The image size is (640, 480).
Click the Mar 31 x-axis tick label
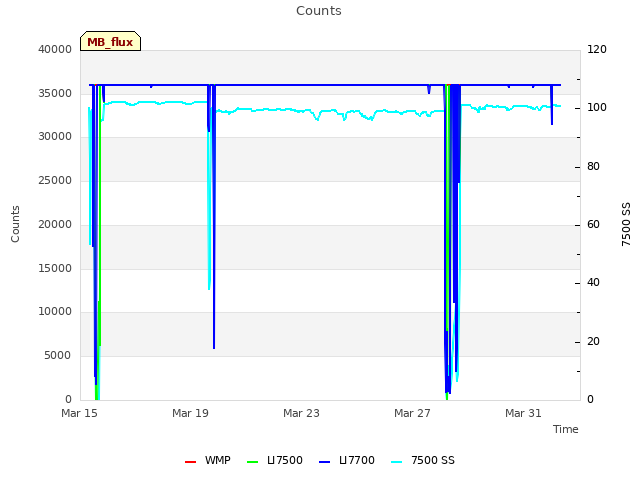(x=523, y=413)
